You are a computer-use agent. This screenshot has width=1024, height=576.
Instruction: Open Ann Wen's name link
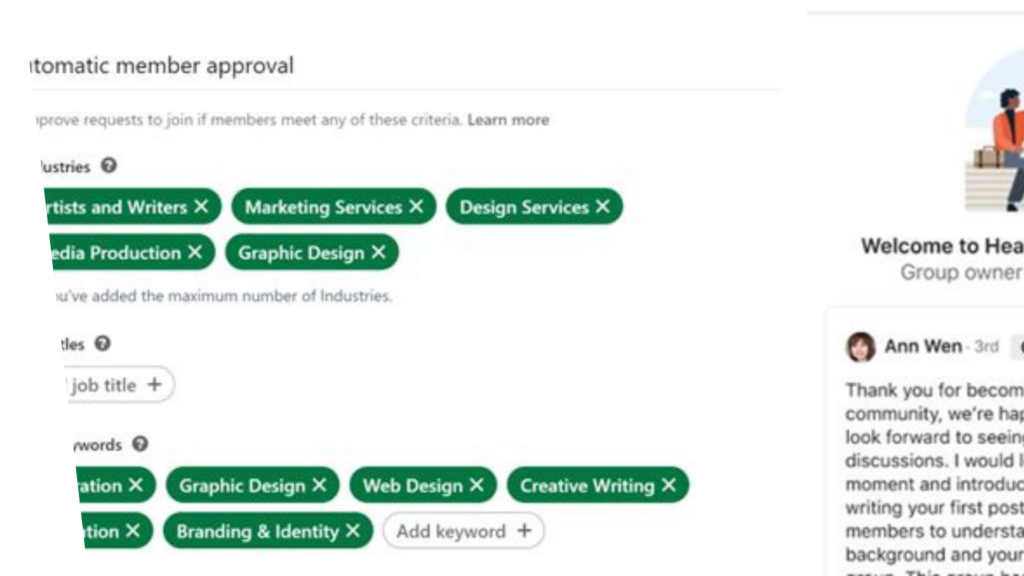[x=923, y=346]
